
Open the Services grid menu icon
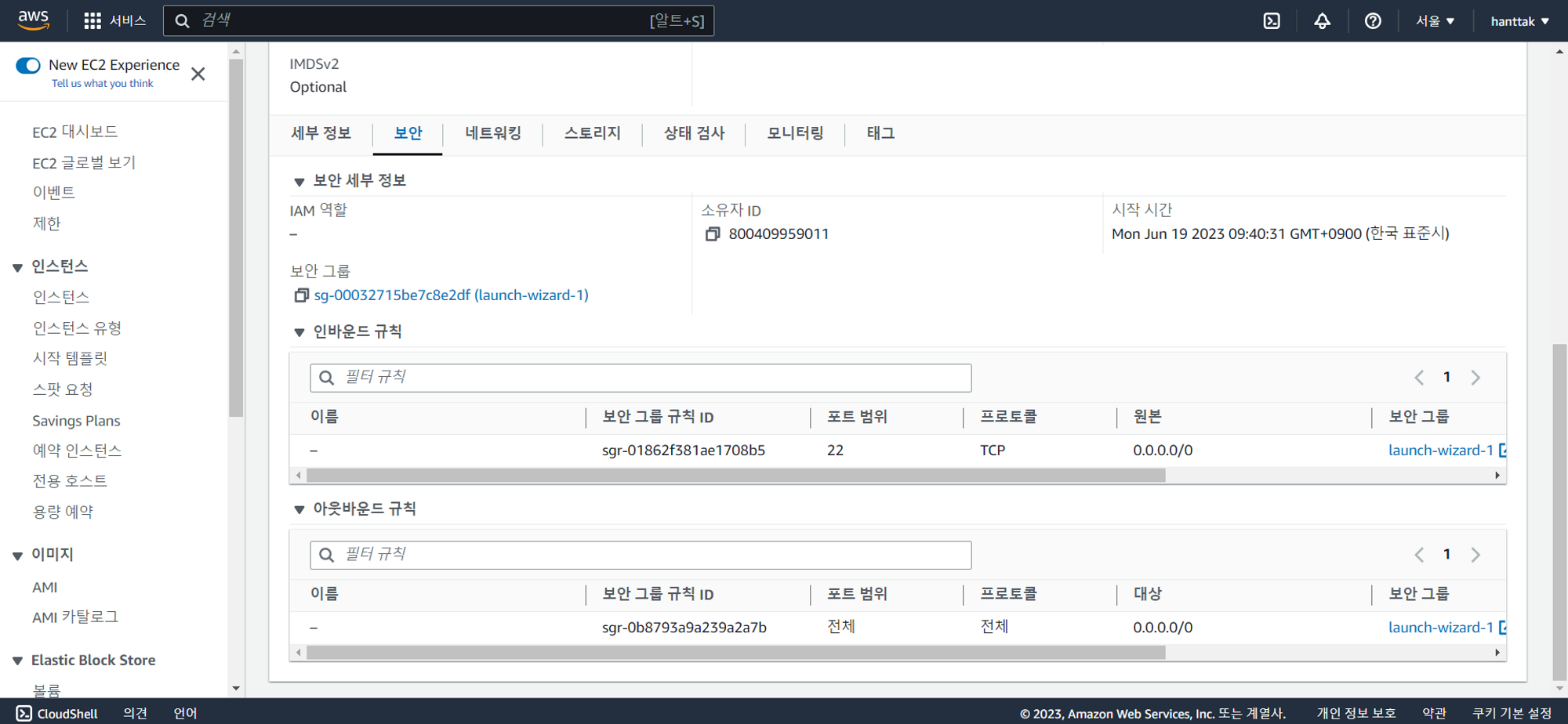(93, 21)
